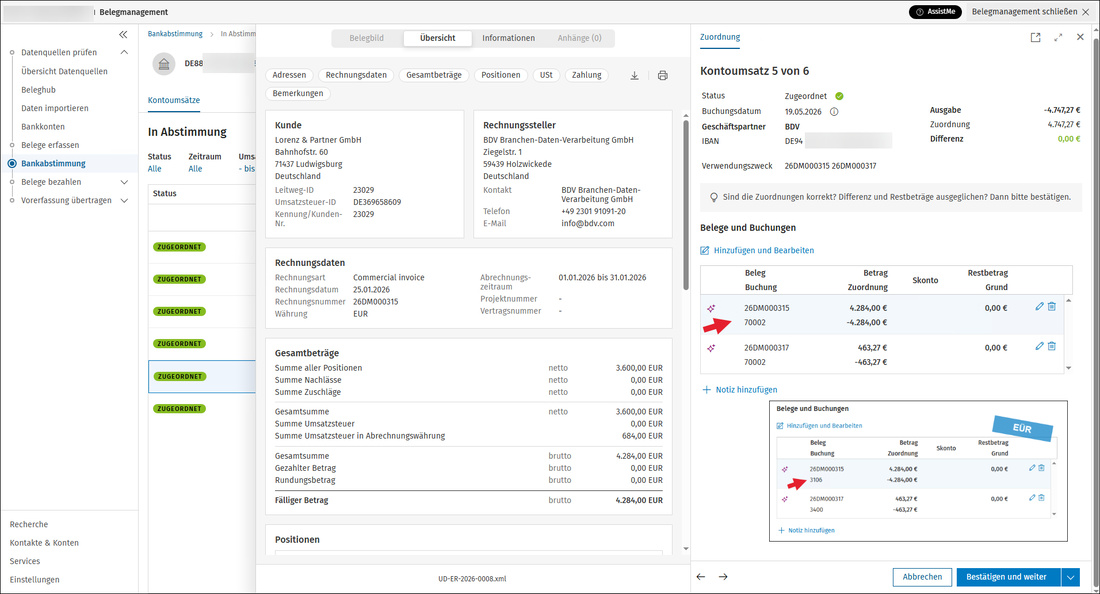1100x594 pixels.
Task: Maximize the Zuordnung panel
Action: point(1058,37)
